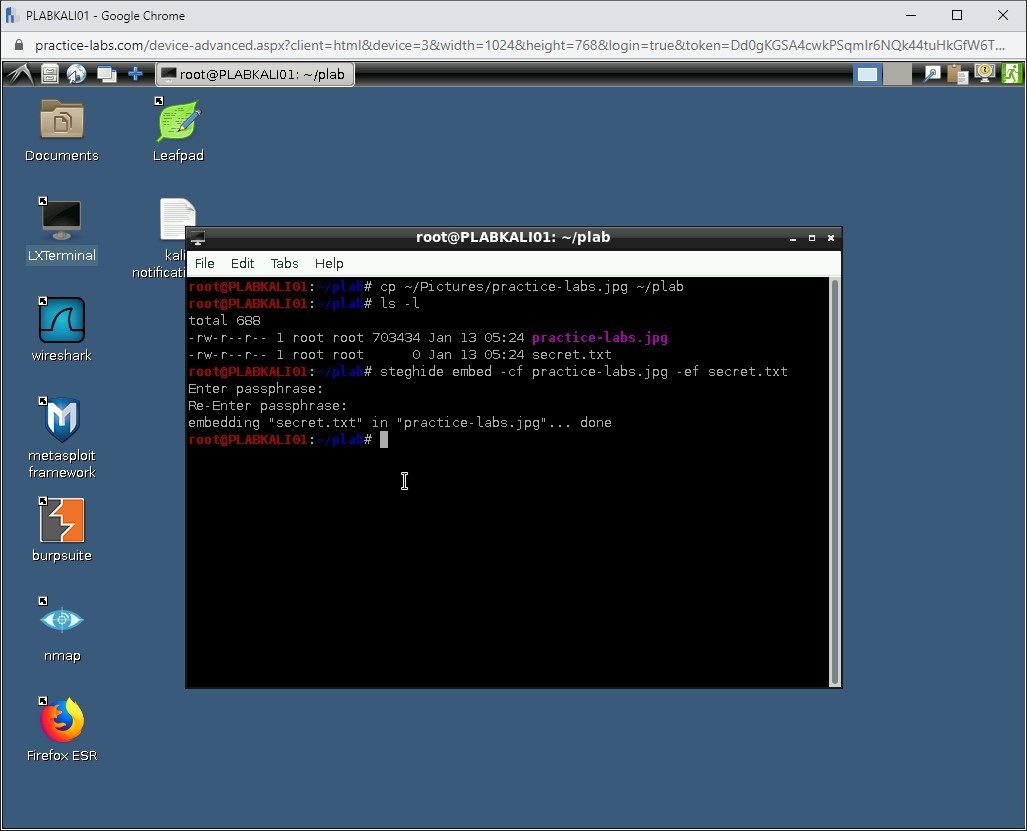Open the terminal Edit menu
This screenshot has width=1027, height=831.
point(242,263)
